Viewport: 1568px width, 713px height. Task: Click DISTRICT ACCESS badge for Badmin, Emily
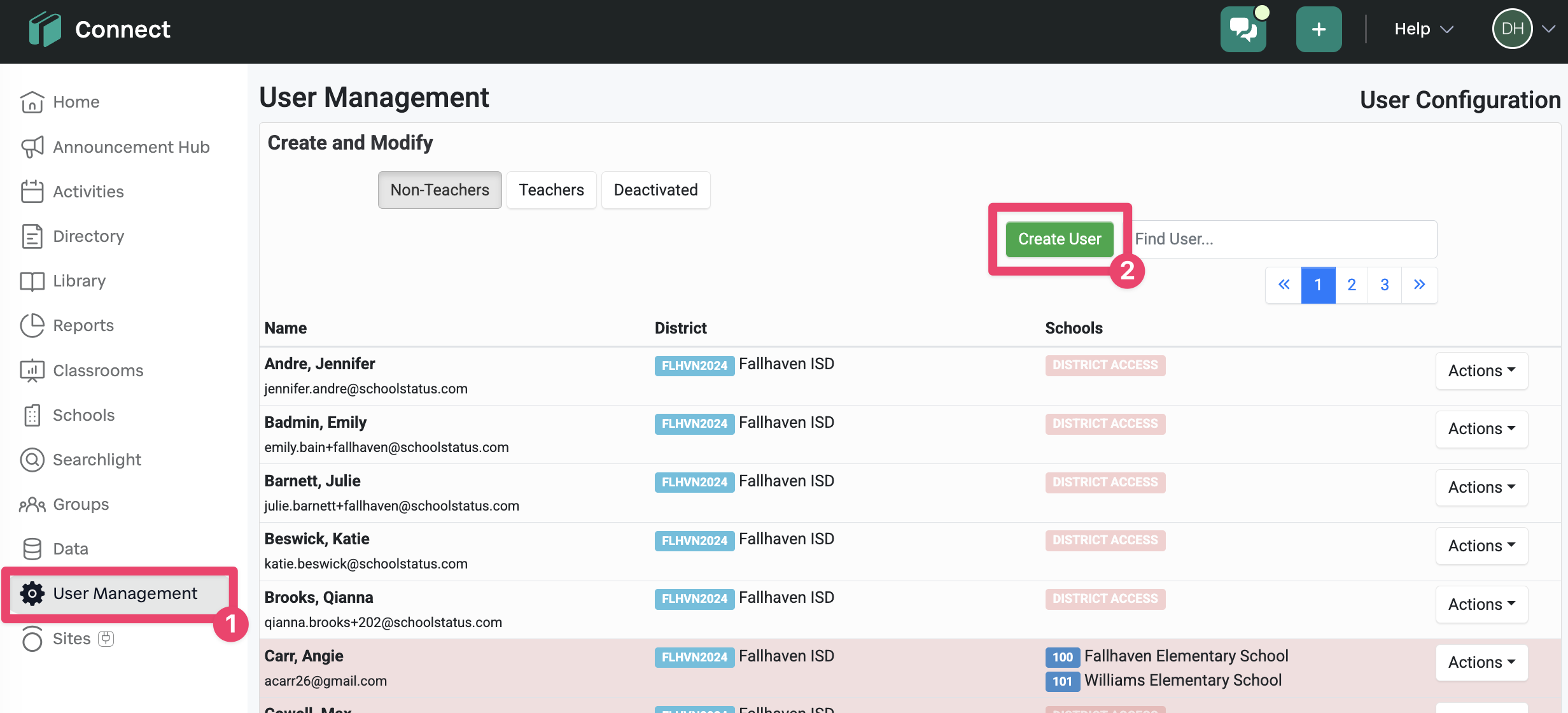[1105, 423]
